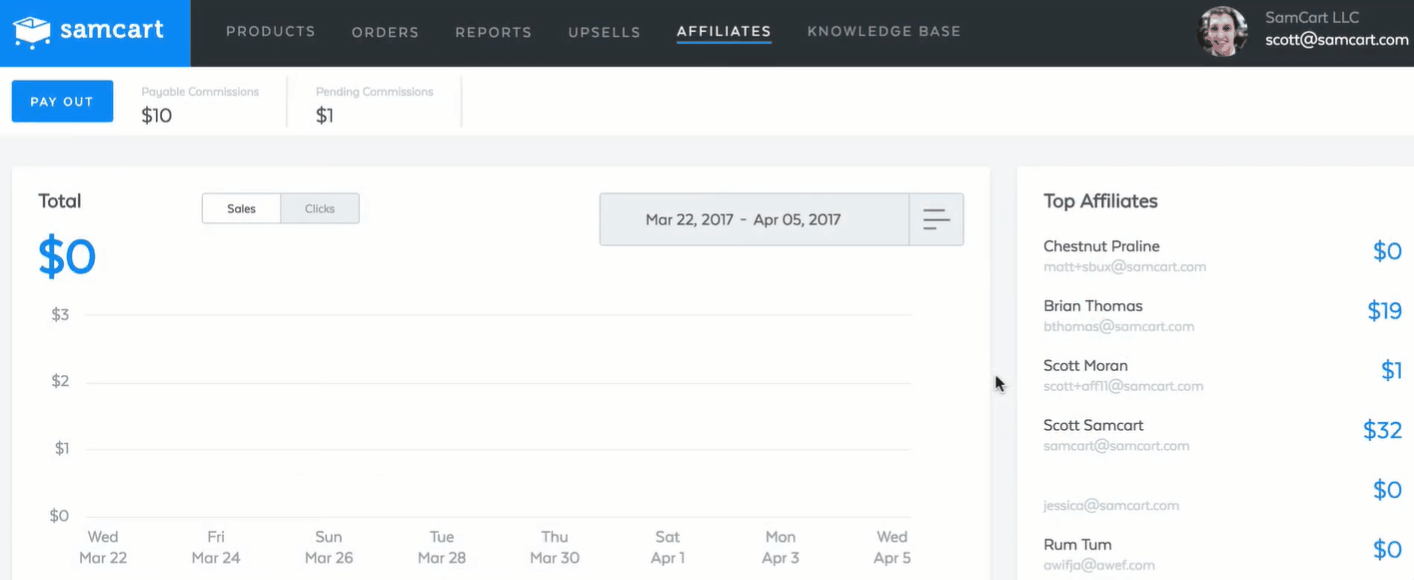Click the Pay Out button
The image size is (1414, 580).
[x=62, y=101]
